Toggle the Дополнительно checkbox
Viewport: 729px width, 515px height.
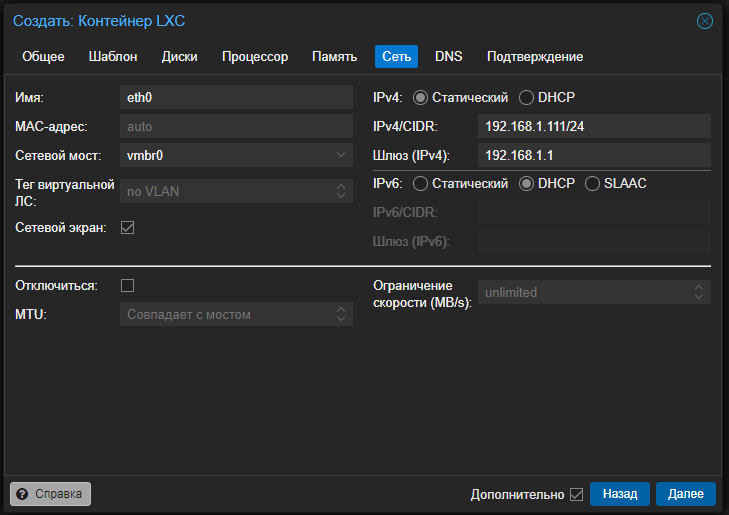(x=577, y=494)
